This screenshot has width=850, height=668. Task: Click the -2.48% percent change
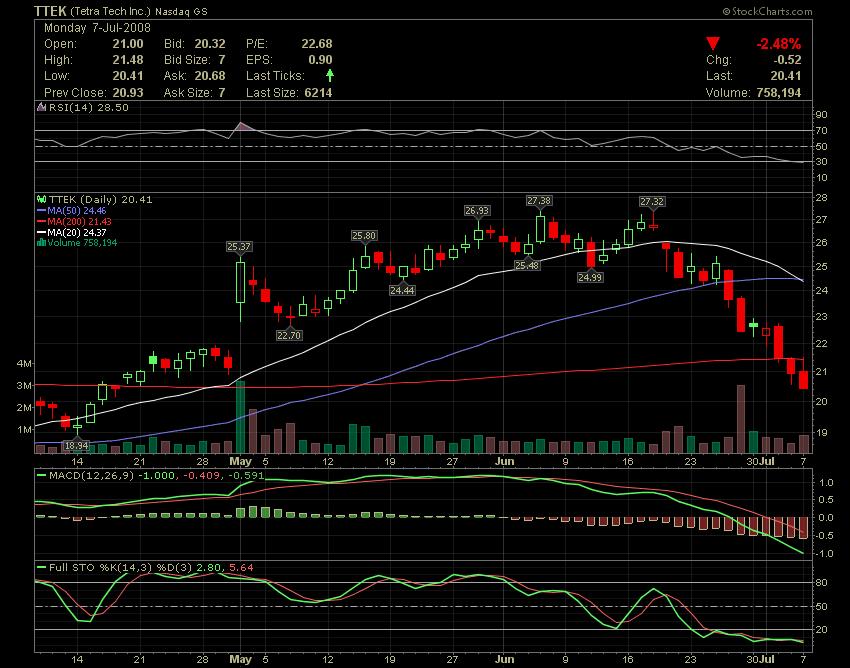[778, 44]
